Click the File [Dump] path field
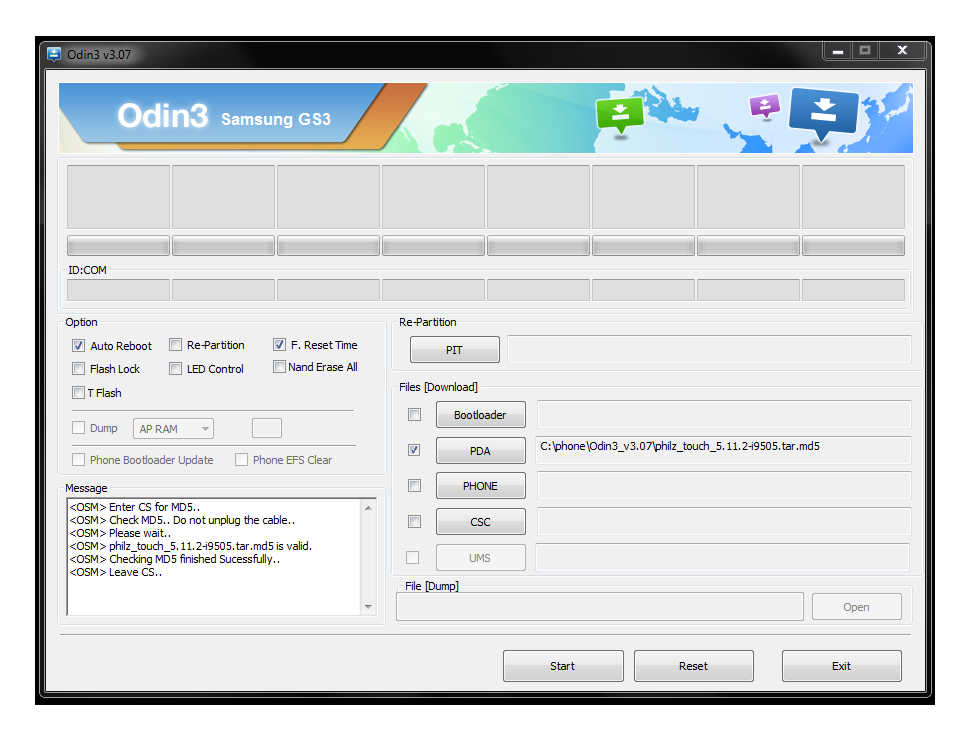Viewport: 970px width, 742px height. click(x=600, y=606)
